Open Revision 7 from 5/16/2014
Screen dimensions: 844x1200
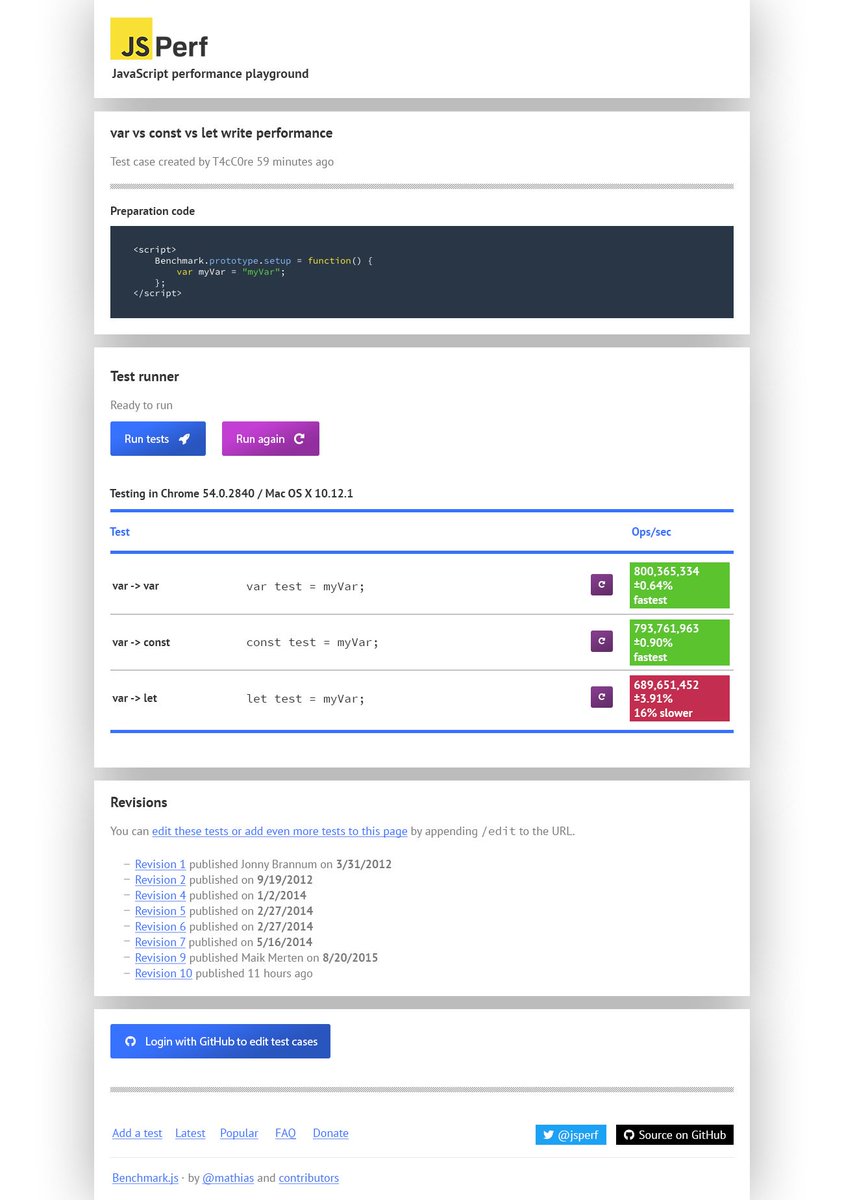pos(160,942)
